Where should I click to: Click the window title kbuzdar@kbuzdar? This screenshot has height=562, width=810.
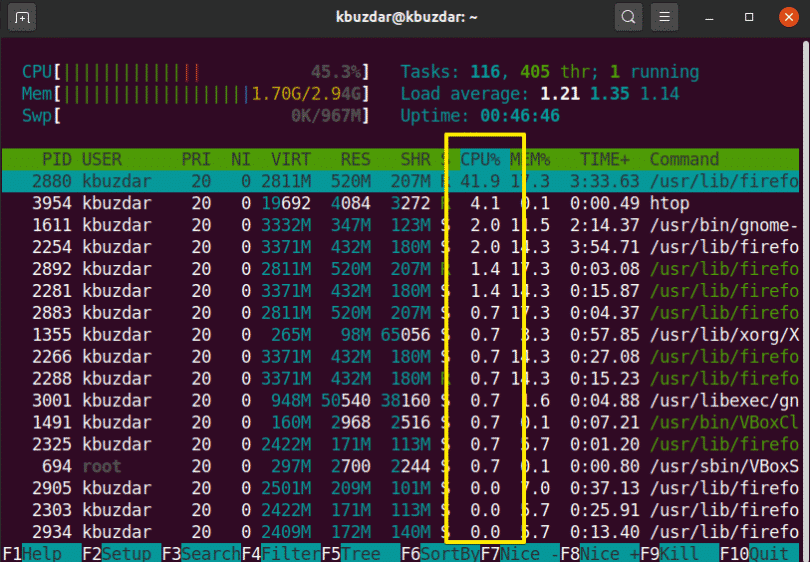click(407, 17)
